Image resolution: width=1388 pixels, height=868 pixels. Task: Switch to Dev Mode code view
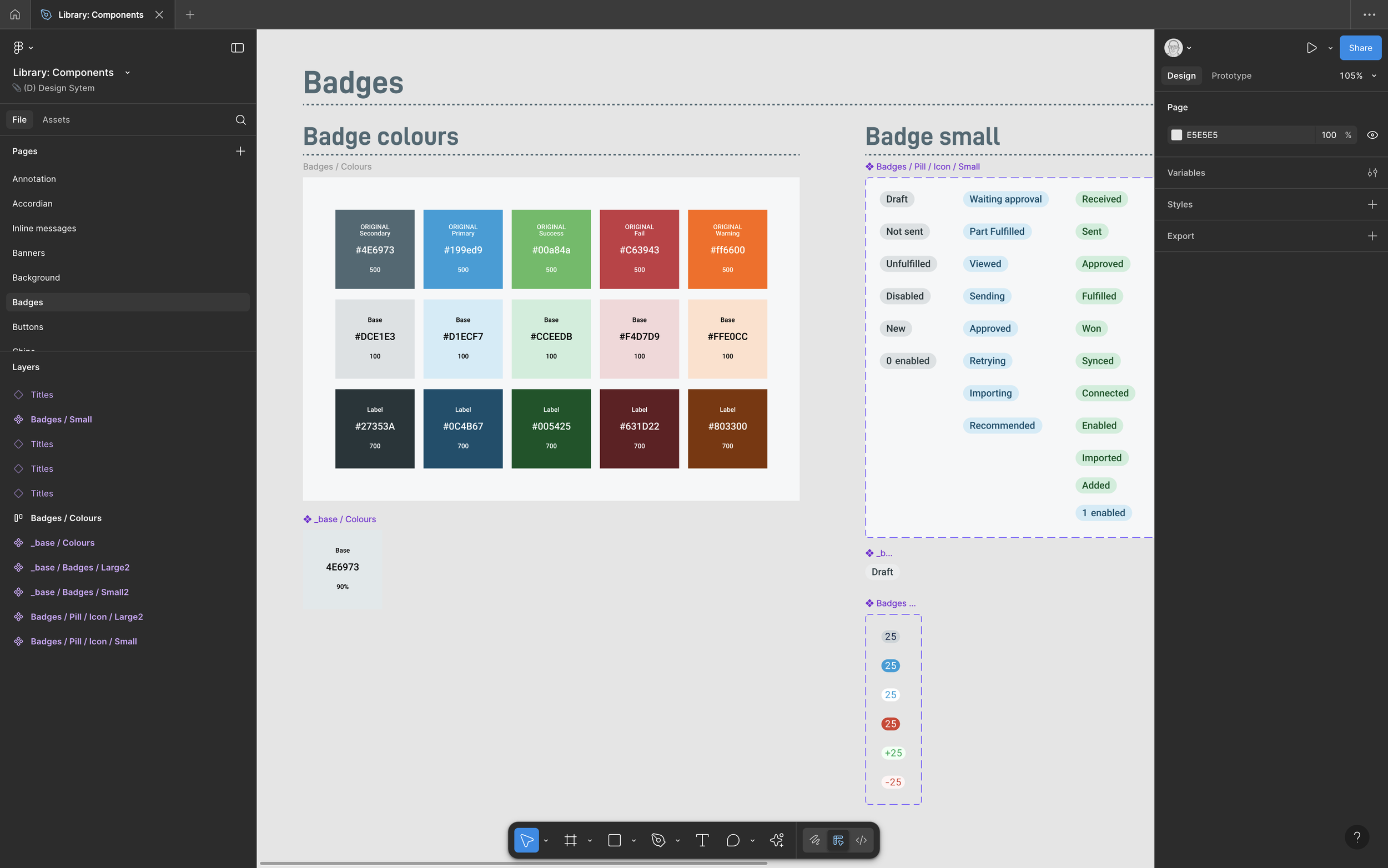[860, 840]
